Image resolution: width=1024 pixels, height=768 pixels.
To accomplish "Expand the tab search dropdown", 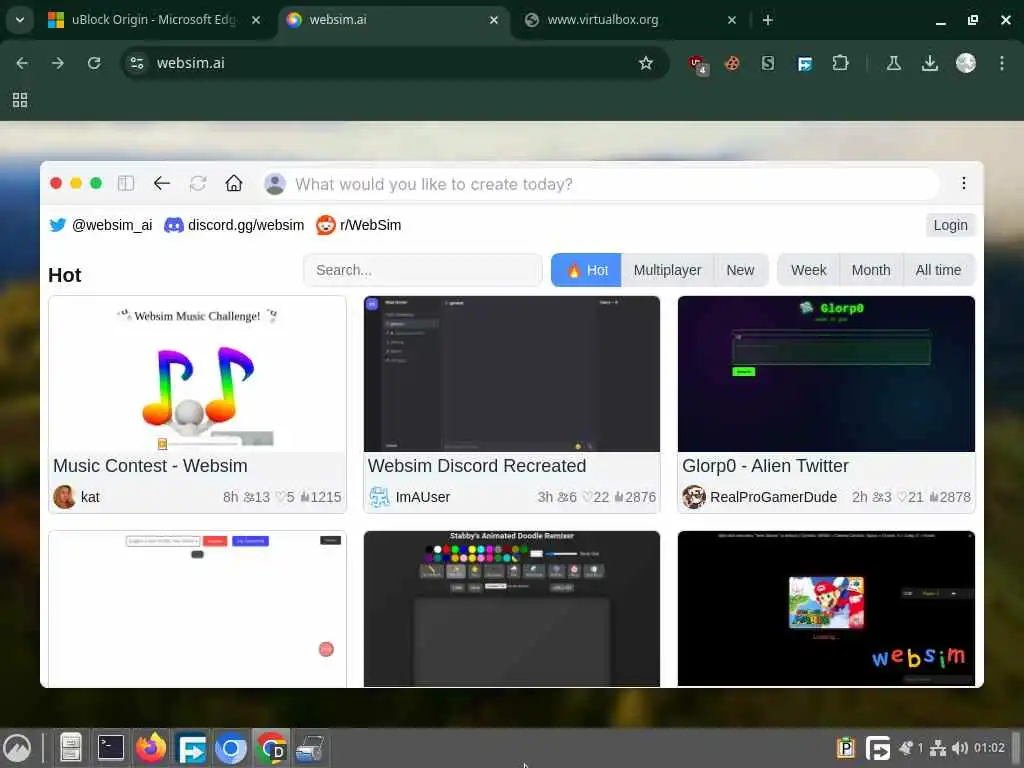I will click(x=20, y=20).
